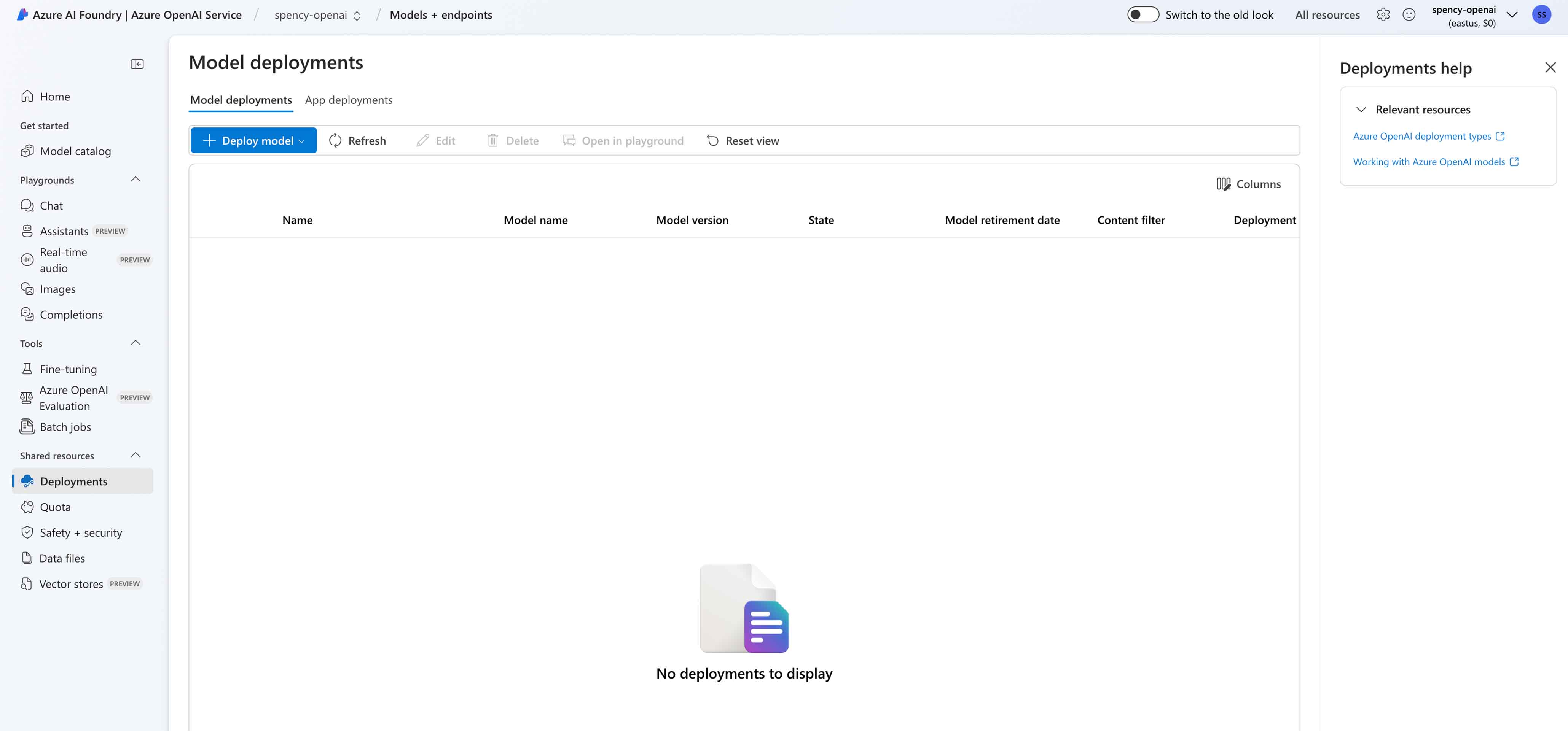Collapse the Tools section

coord(136,343)
